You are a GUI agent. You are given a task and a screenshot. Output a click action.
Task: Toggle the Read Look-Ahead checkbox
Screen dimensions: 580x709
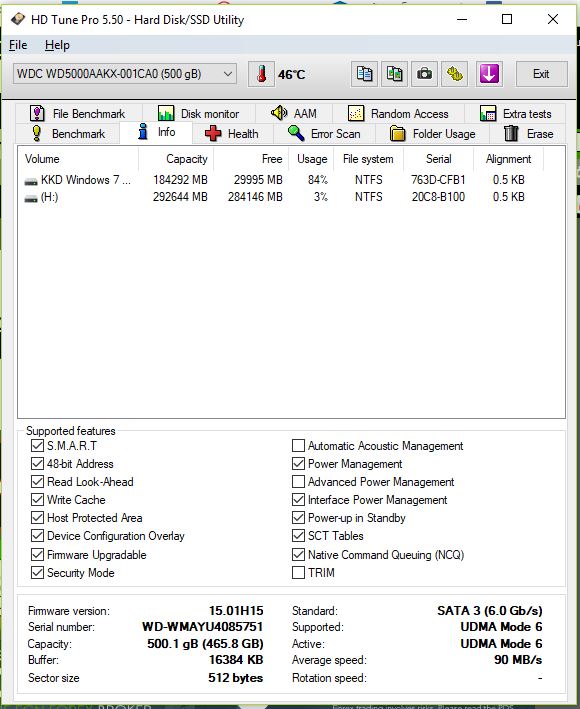pos(37,482)
